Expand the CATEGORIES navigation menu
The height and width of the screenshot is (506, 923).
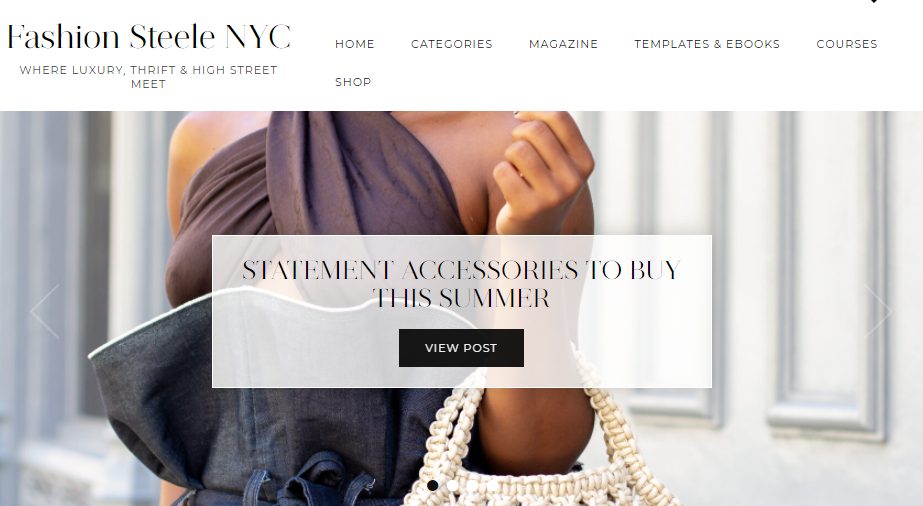pos(451,44)
